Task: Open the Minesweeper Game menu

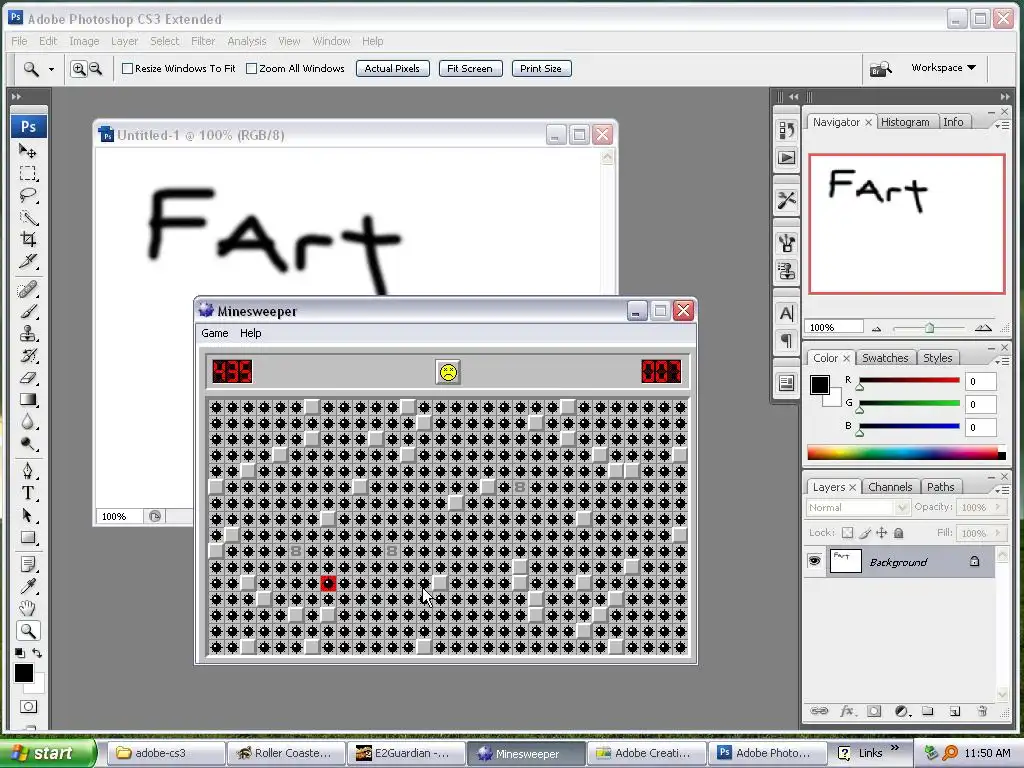Action: click(215, 333)
